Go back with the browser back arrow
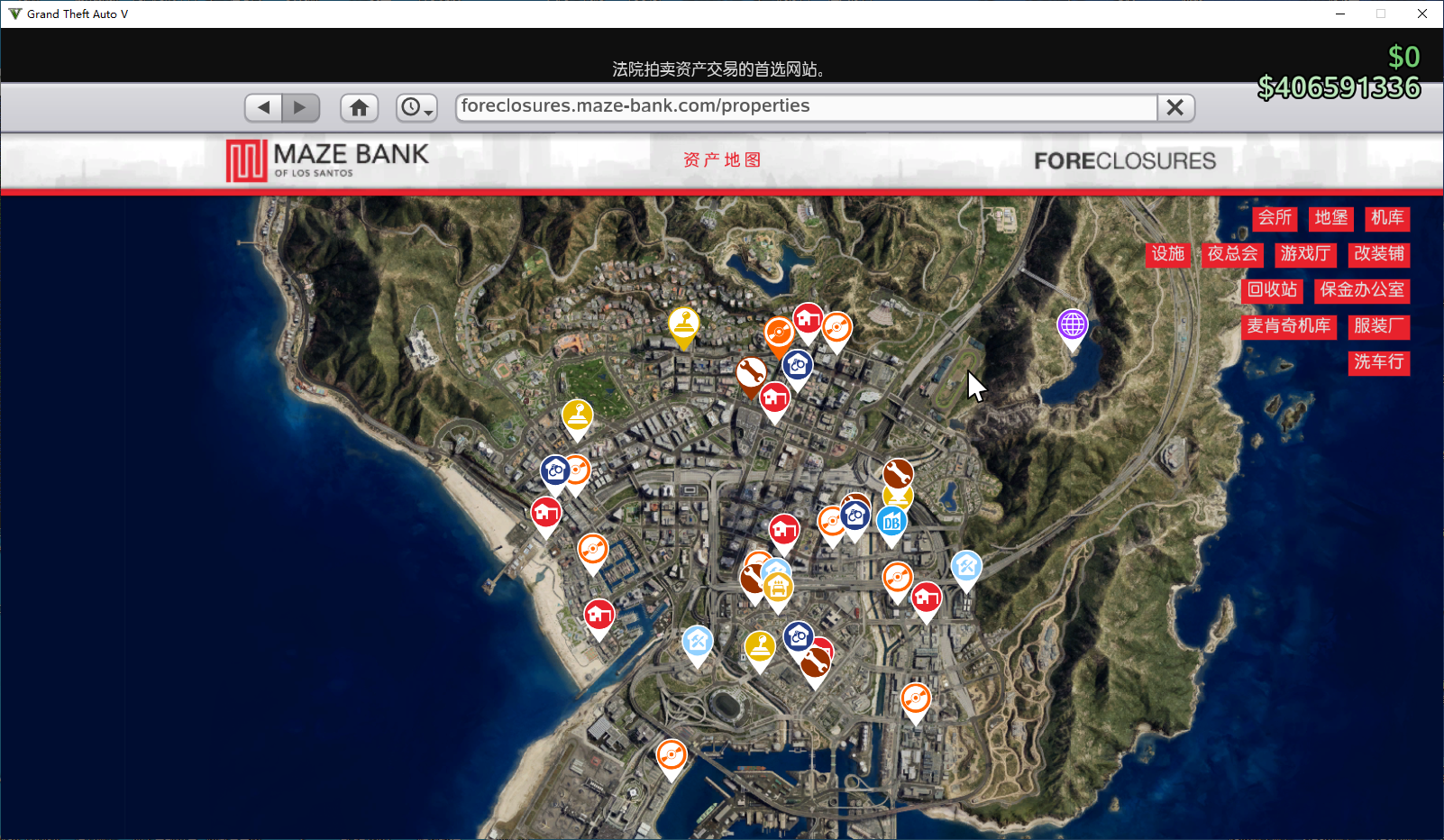Screen dimensions: 1444x840 pos(263,107)
